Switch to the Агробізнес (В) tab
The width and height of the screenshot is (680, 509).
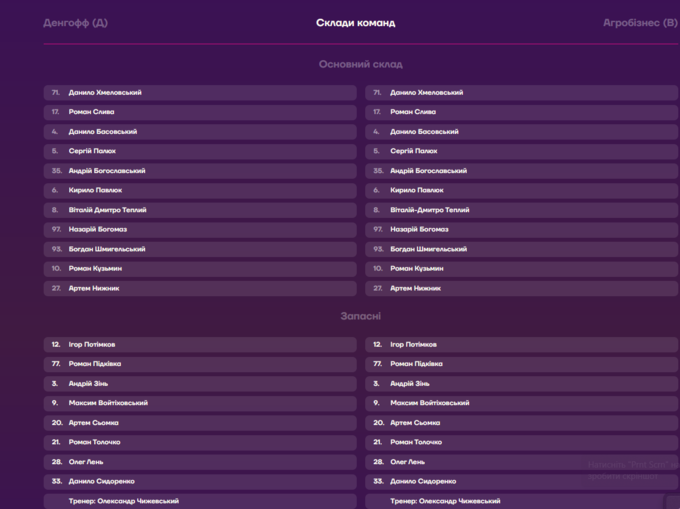coord(640,23)
